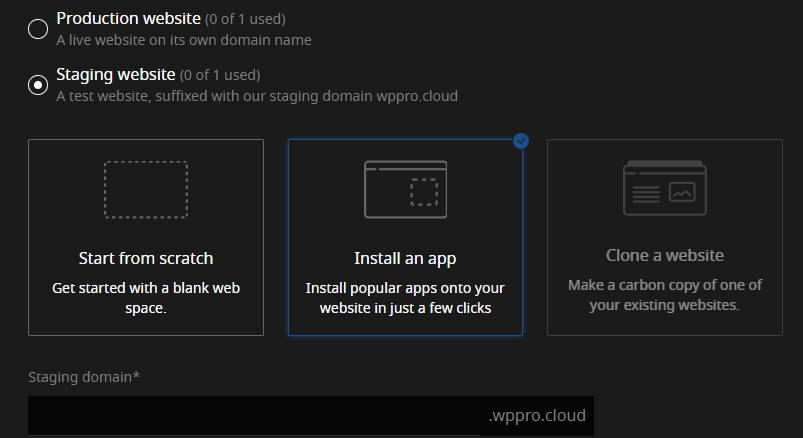Viewport: 803px width, 438px height.
Task: Click the browser window app install icon
Action: (405, 188)
